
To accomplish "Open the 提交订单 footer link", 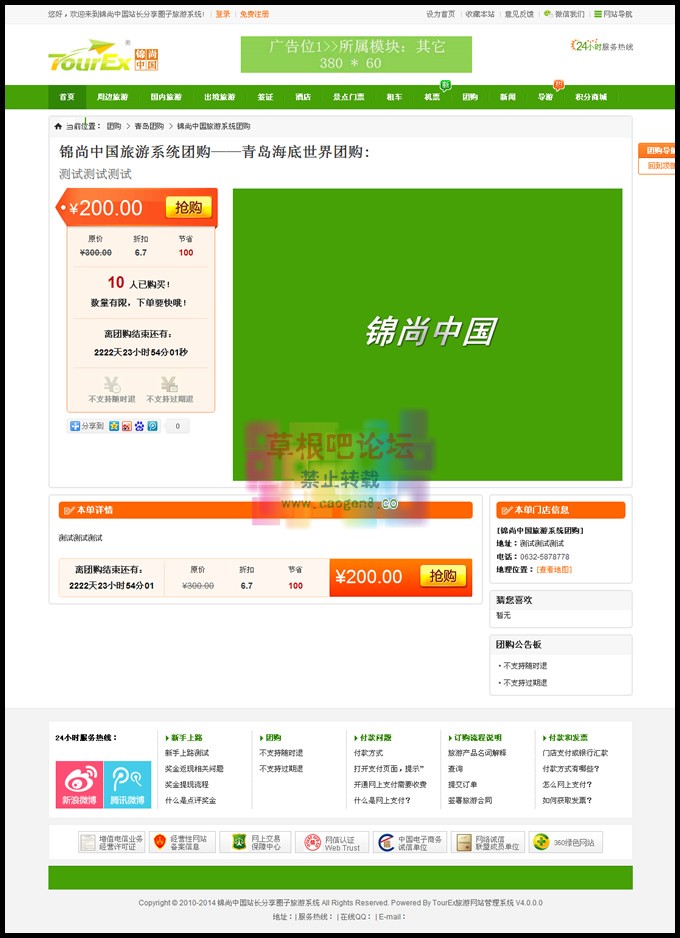I will pyautogui.click(x=463, y=784).
